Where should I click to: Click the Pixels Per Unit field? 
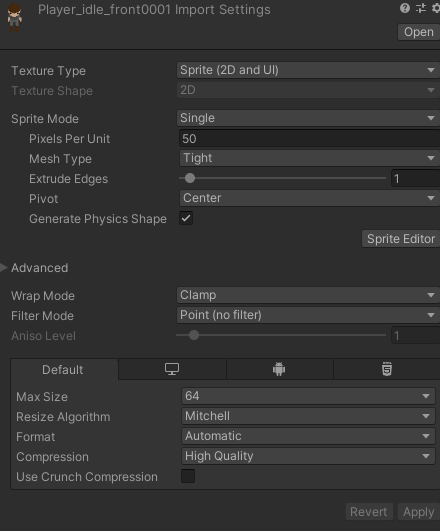(x=309, y=139)
